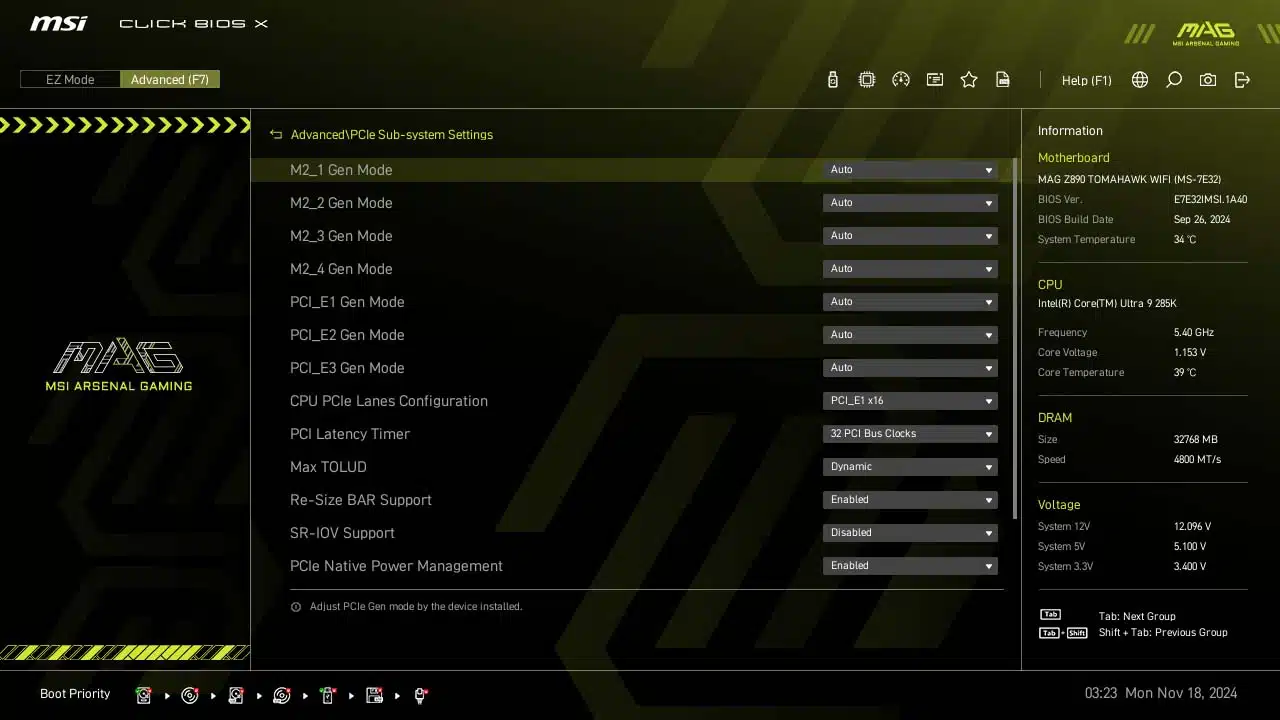
Task: Open Help (F1)
Action: 1086,80
